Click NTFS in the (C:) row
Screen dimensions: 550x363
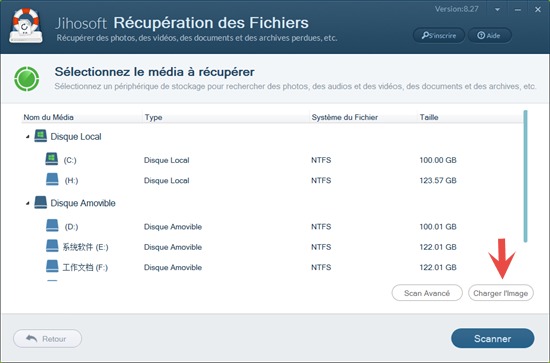321,160
